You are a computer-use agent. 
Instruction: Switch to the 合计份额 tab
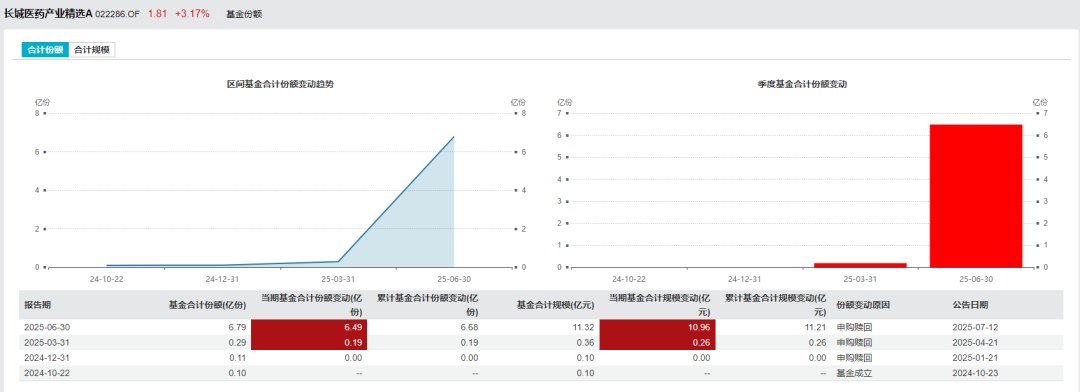45,50
